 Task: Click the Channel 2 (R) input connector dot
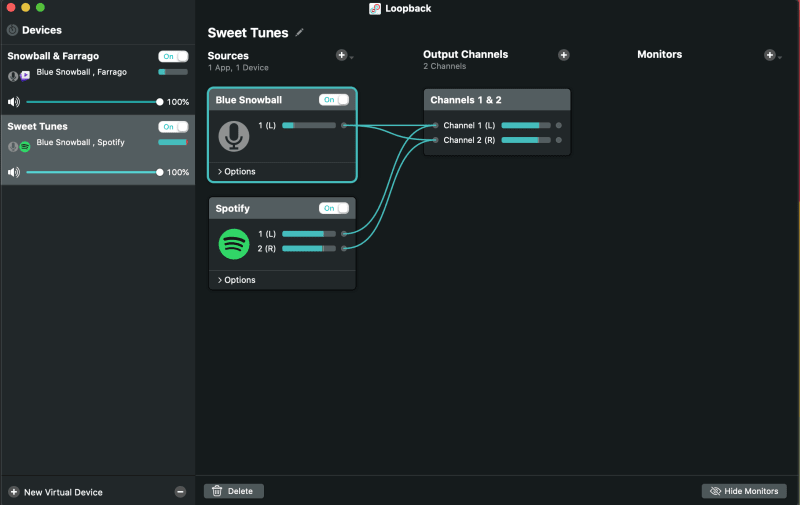click(x=435, y=140)
